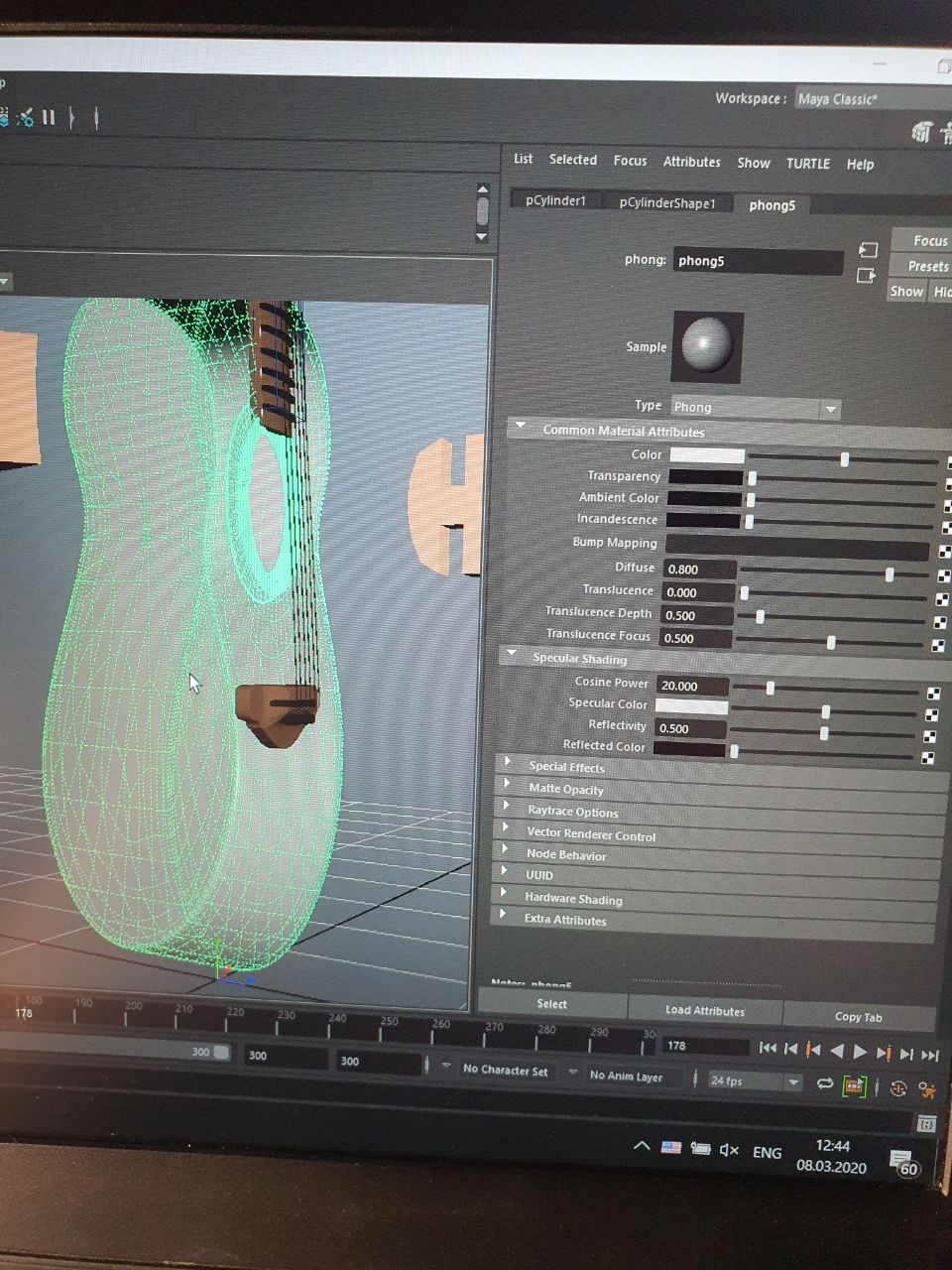This screenshot has height=1270, width=952.
Task: Step back one frame
Action: 790,1049
